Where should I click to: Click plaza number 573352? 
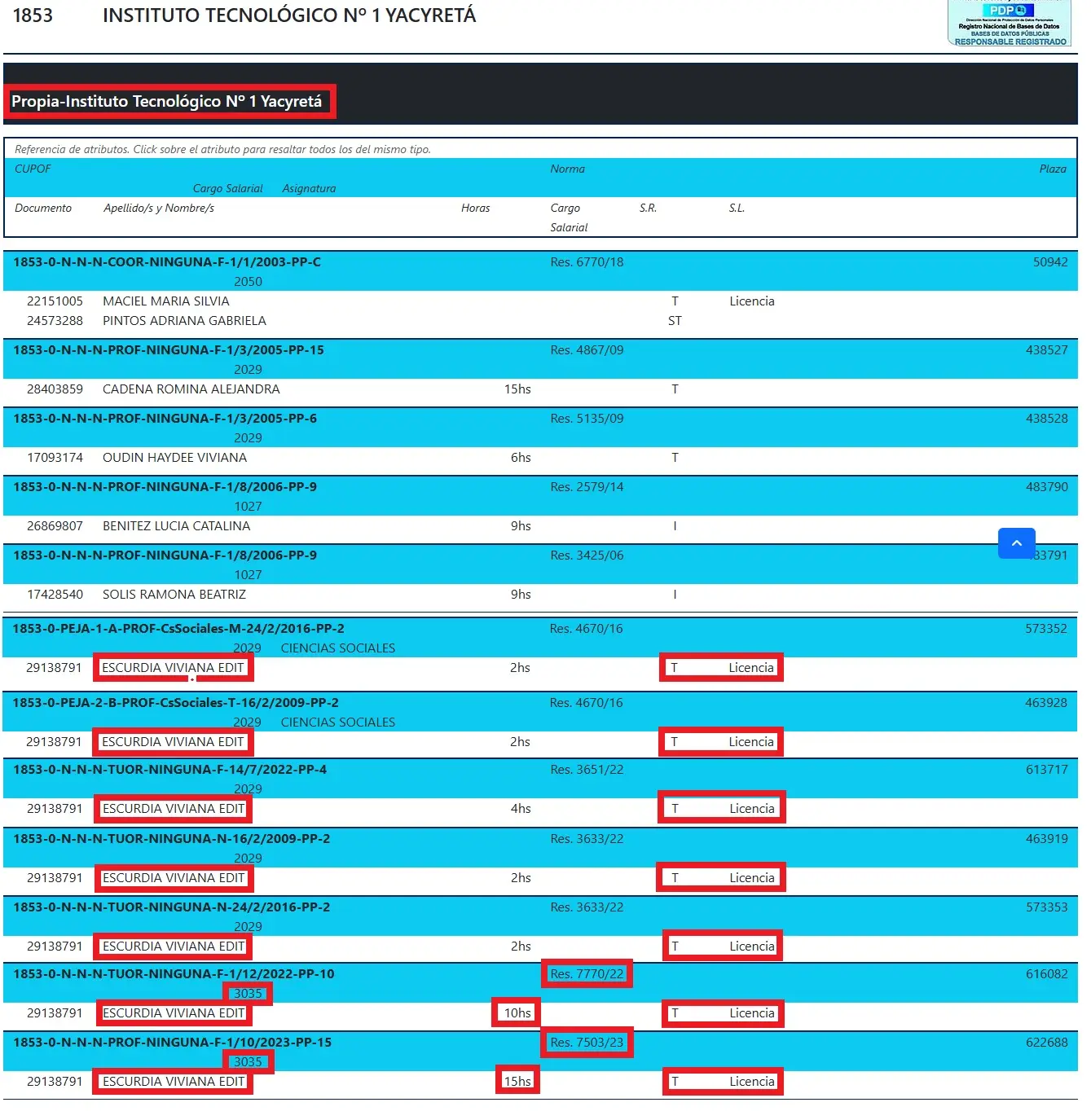1045,629
